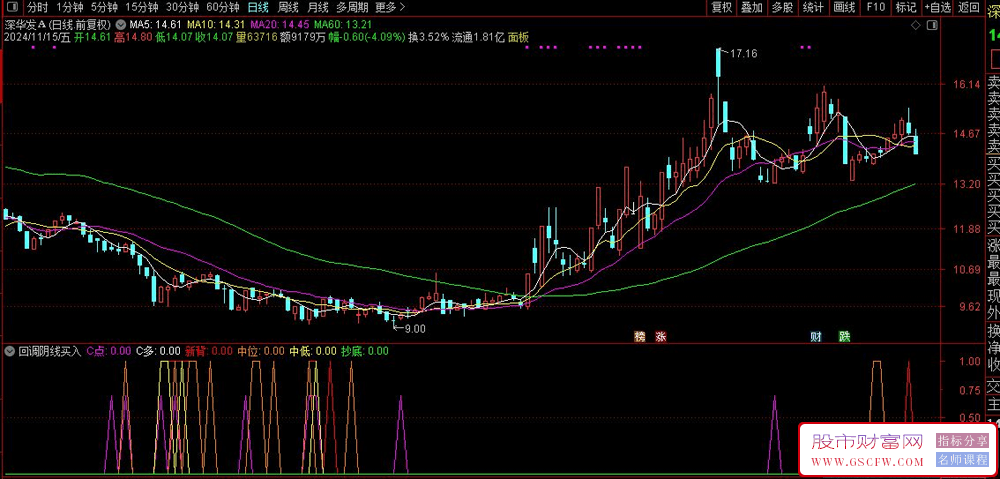Click the 财 event marker

[816, 336]
